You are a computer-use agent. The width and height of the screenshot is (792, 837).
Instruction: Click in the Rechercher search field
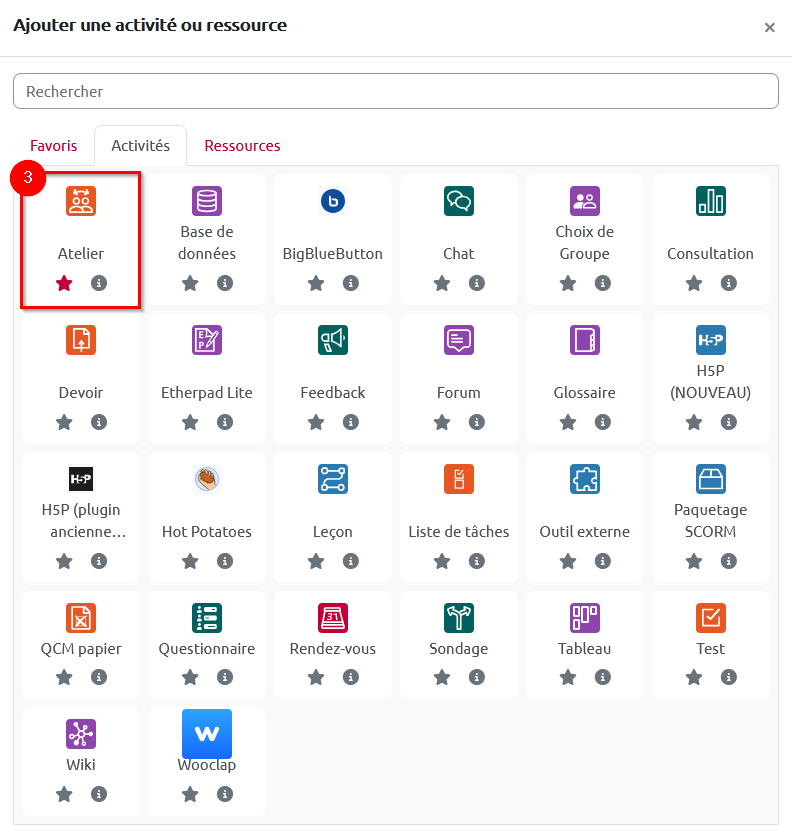(x=396, y=91)
